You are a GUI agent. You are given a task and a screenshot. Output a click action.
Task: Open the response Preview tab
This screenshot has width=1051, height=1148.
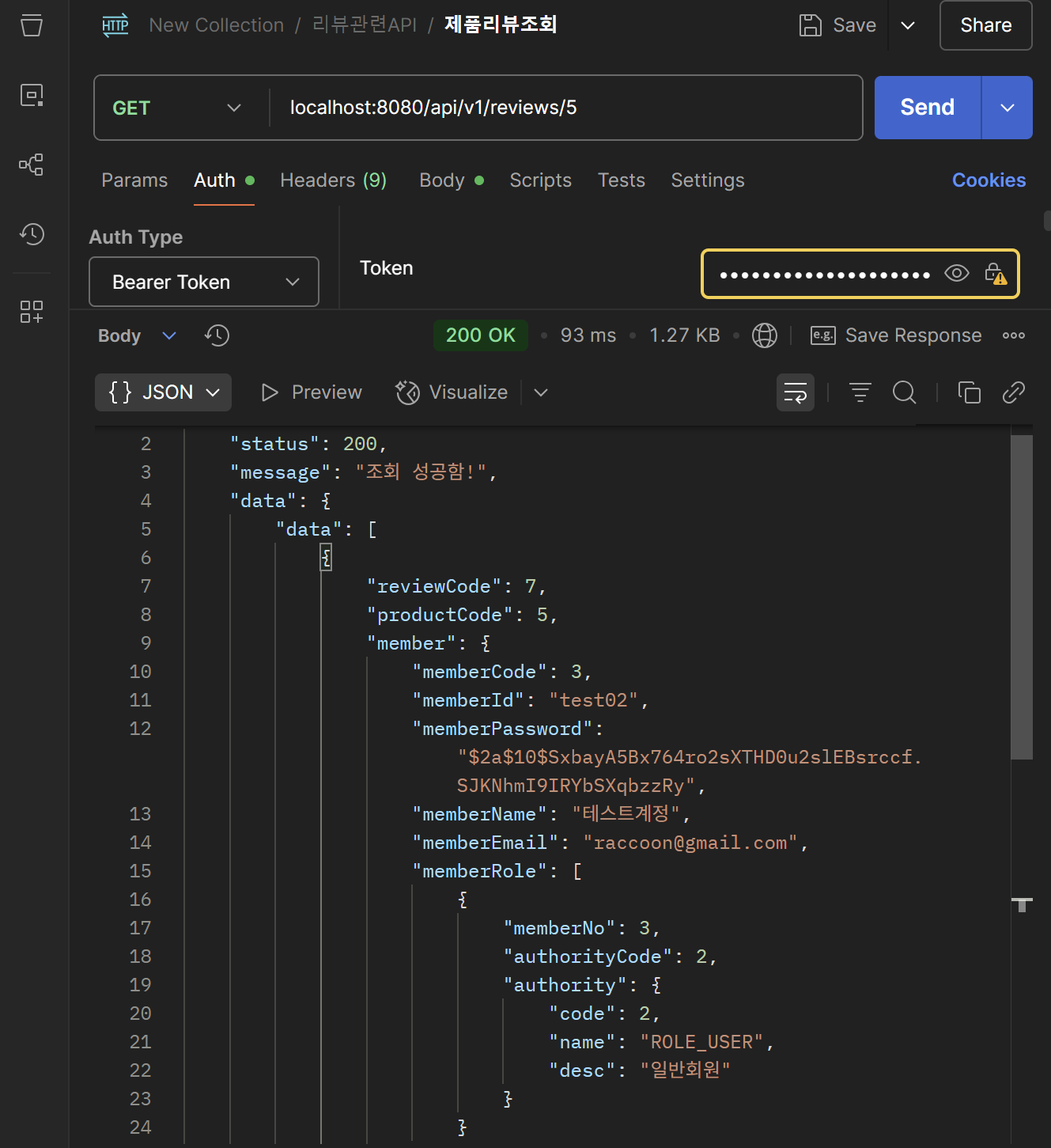(x=312, y=392)
